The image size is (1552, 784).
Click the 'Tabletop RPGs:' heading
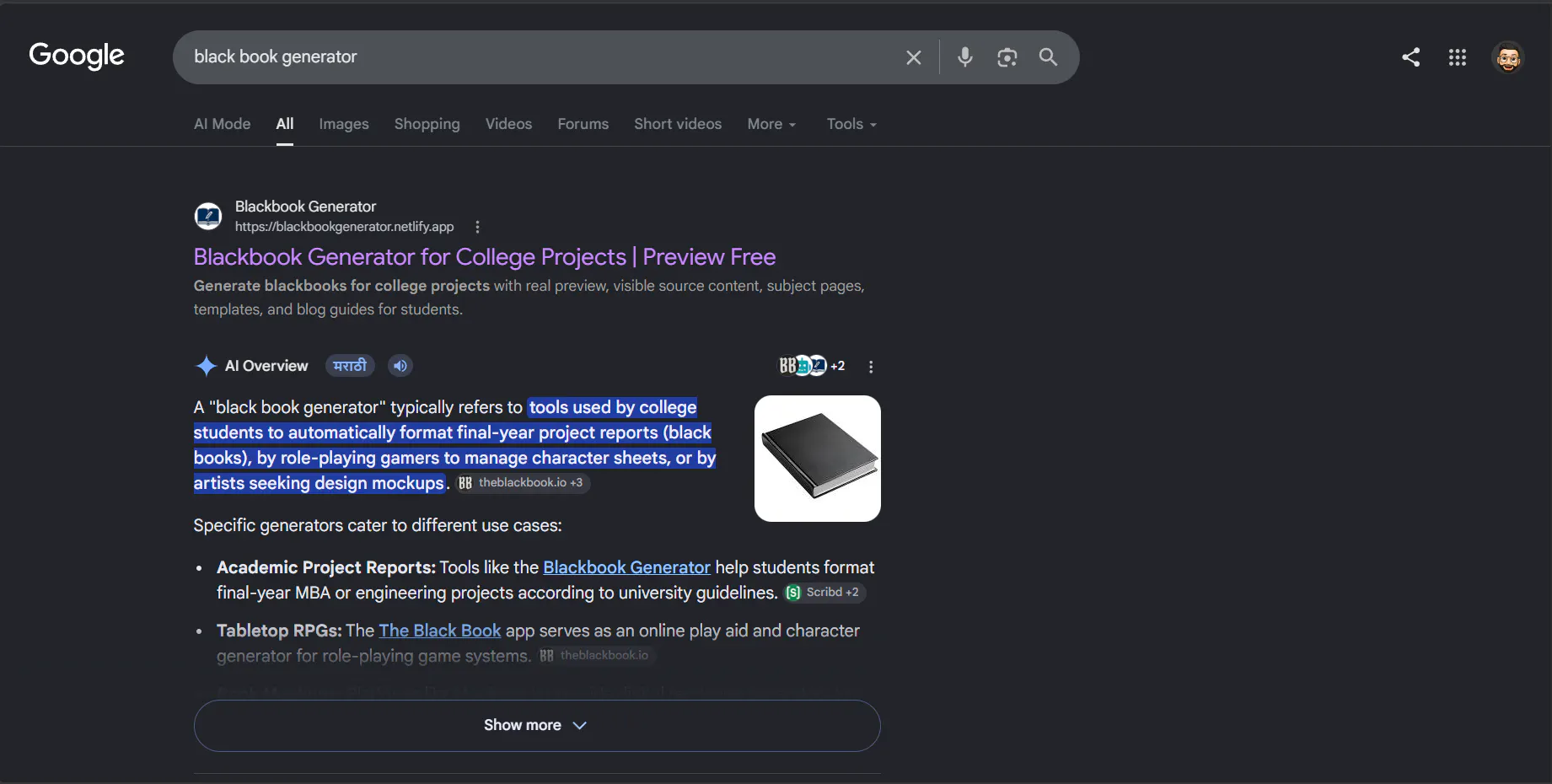279,631
